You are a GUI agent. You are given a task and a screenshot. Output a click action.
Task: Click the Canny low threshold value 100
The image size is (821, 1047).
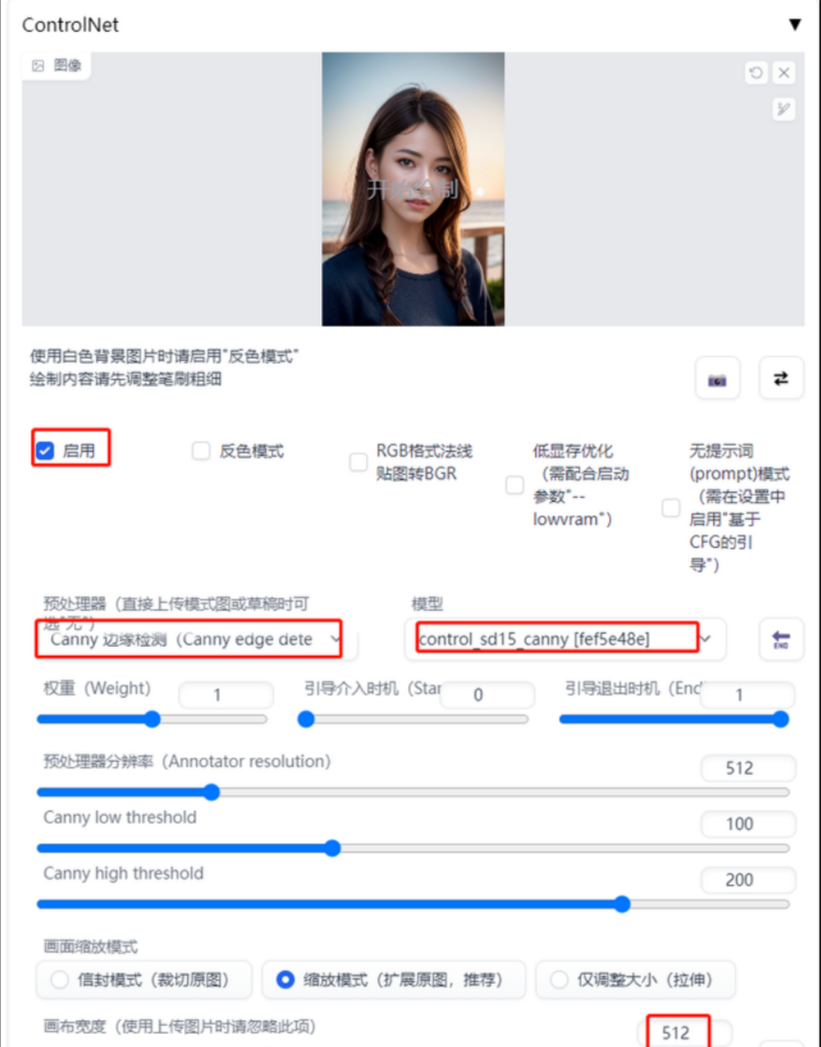point(748,824)
